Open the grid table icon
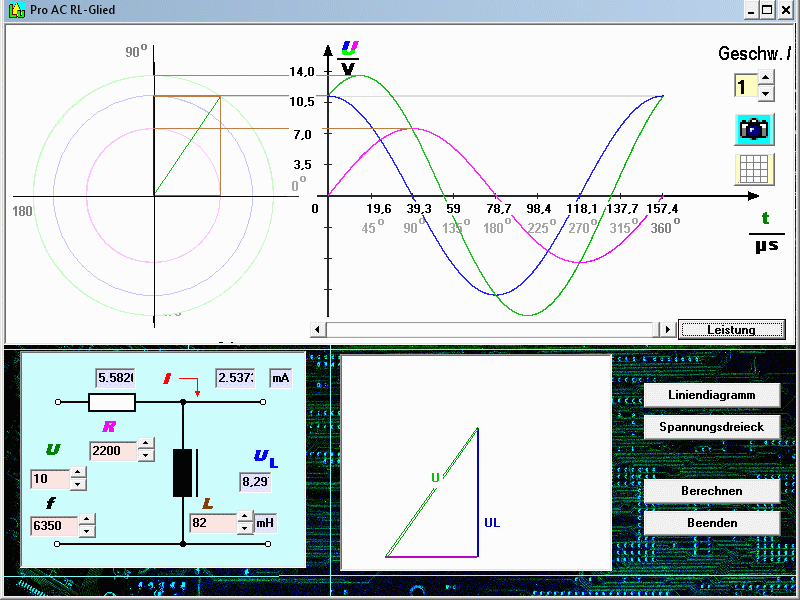Viewport: 800px width, 600px height. pos(754,169)
